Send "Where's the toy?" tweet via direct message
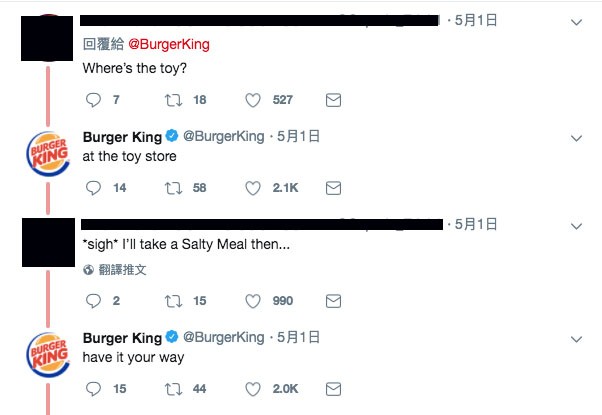 334,100
